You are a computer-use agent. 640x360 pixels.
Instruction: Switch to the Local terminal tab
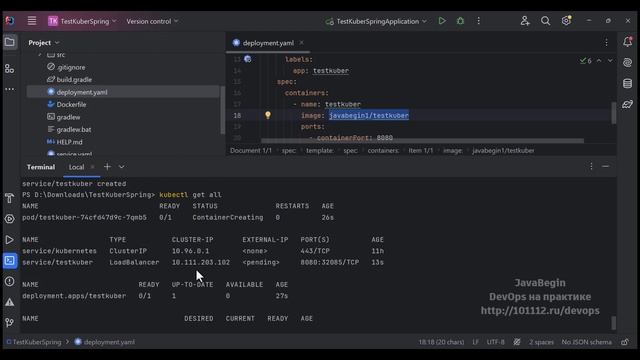point(76,167)
